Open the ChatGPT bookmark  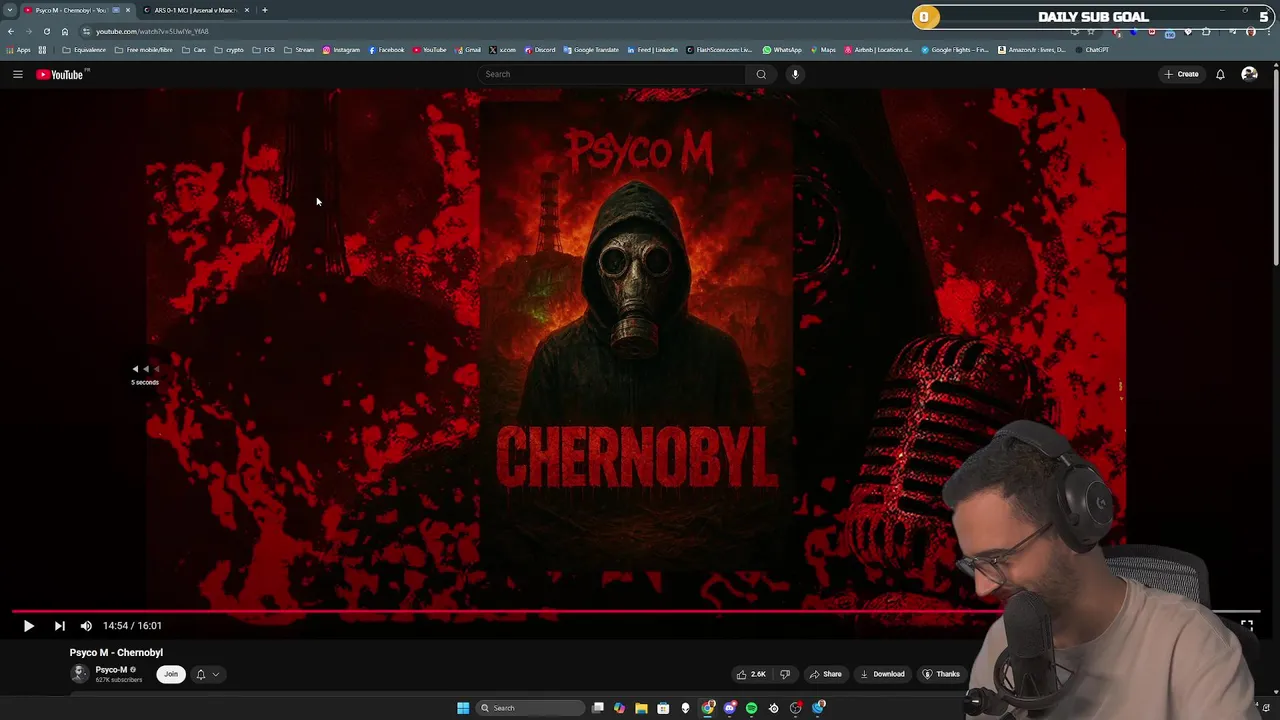[x=1092, y=50]
